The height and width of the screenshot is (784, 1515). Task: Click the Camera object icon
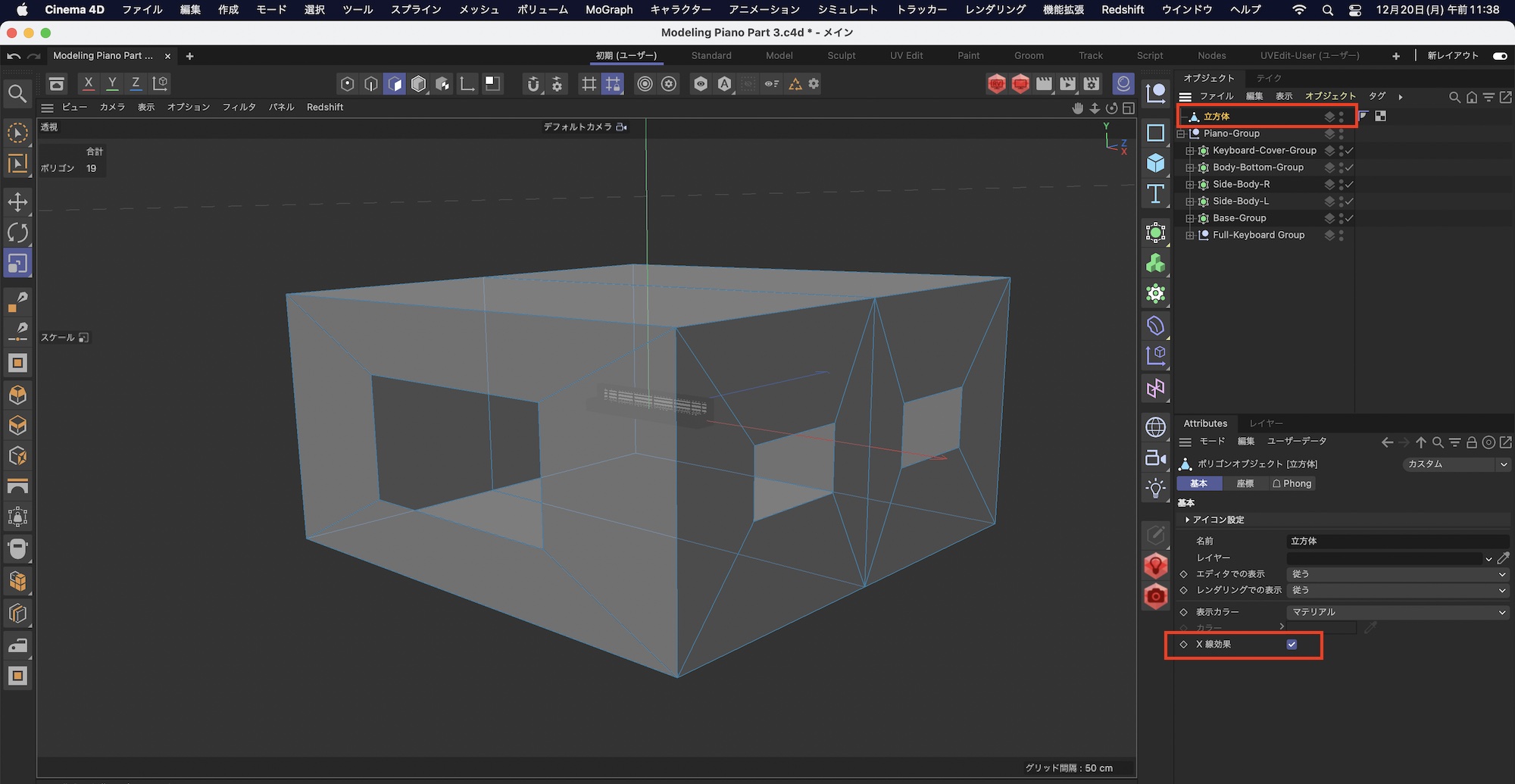tap(1155, 458)
